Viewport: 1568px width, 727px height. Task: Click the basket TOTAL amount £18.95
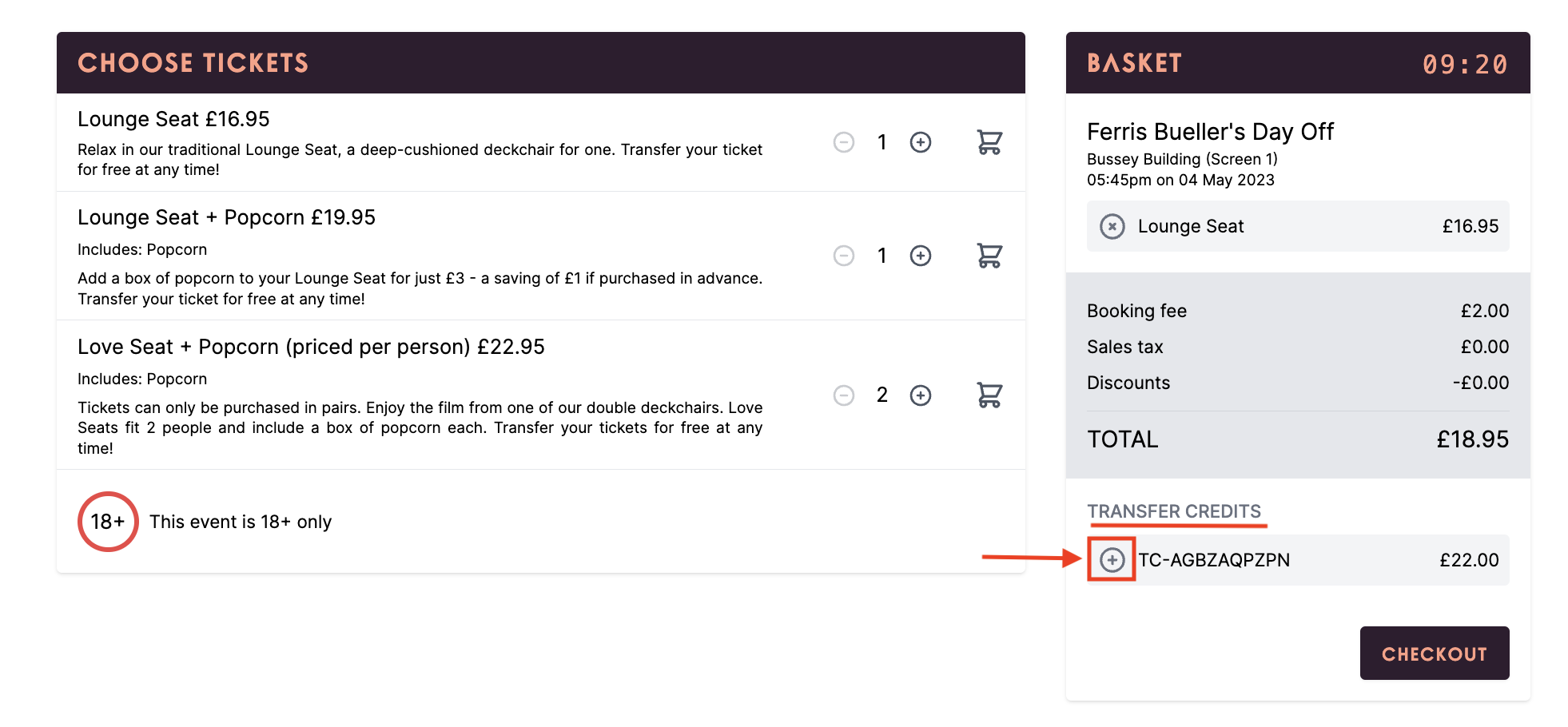tap(1472, 439)
